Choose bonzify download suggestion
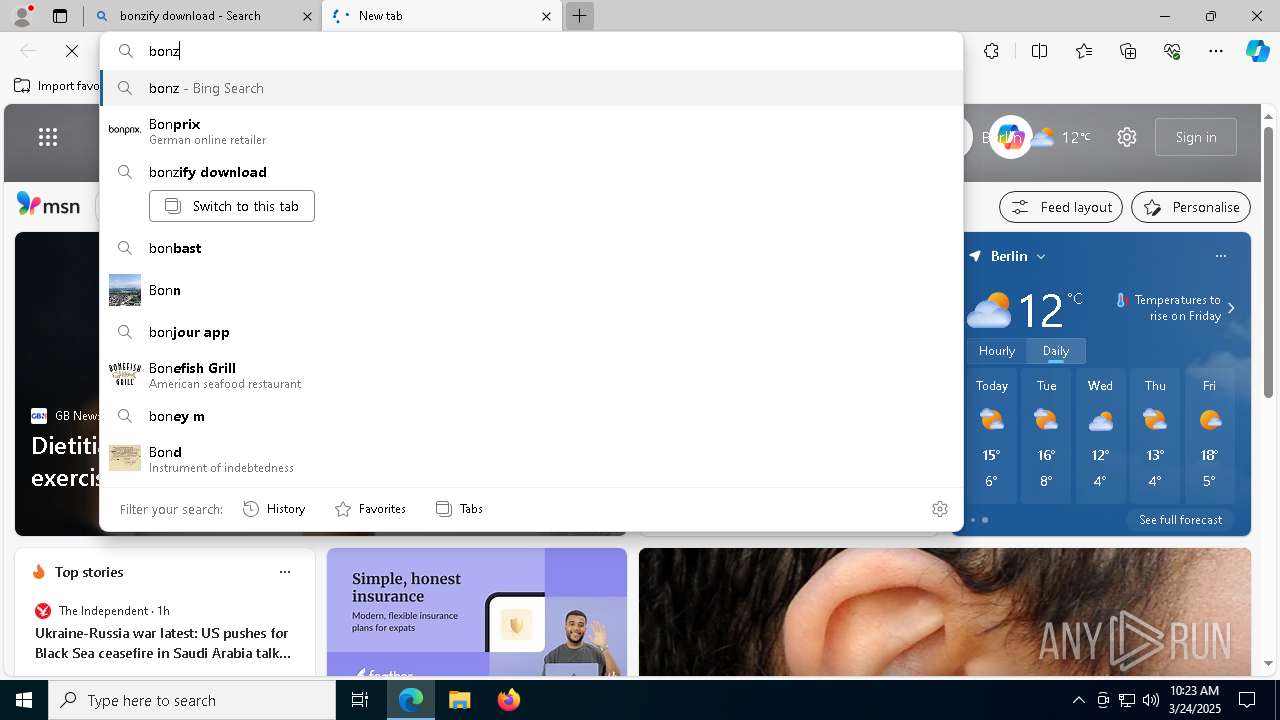1280x720 pixels. coord(531,172)
